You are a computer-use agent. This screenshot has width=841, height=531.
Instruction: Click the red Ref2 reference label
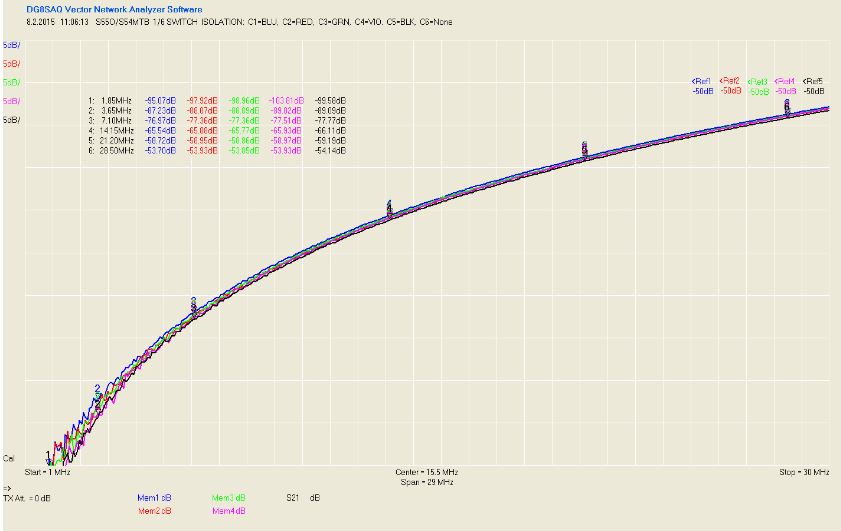click(x=729, y=81)
